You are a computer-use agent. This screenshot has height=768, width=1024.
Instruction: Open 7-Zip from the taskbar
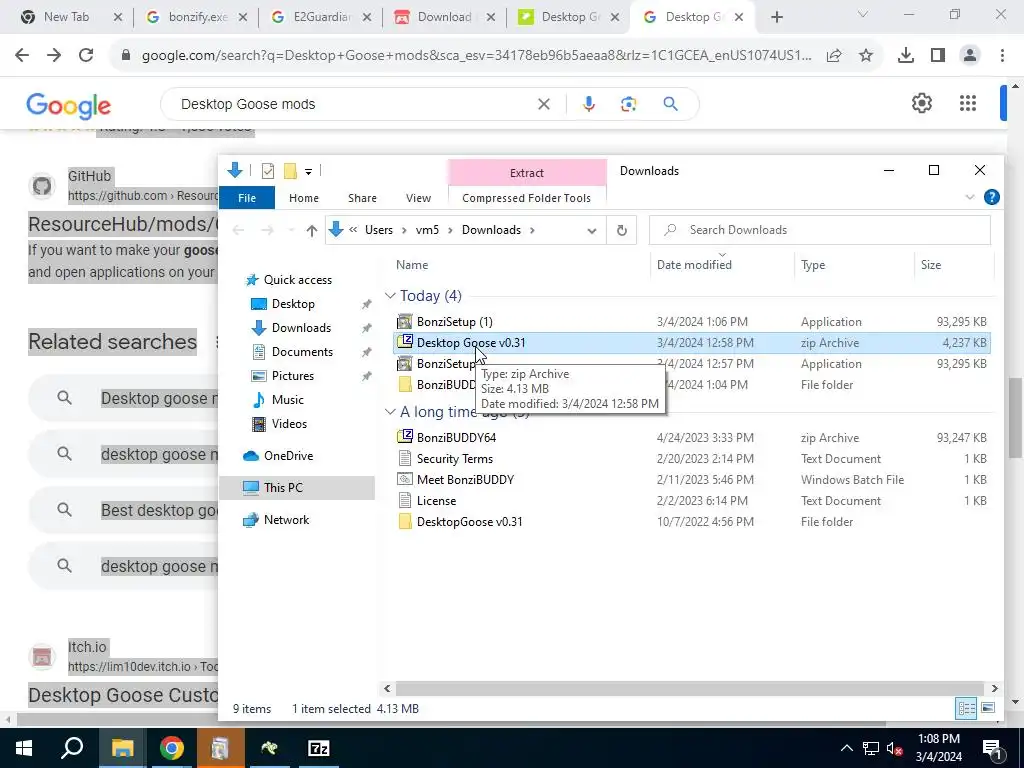point(318,748)
